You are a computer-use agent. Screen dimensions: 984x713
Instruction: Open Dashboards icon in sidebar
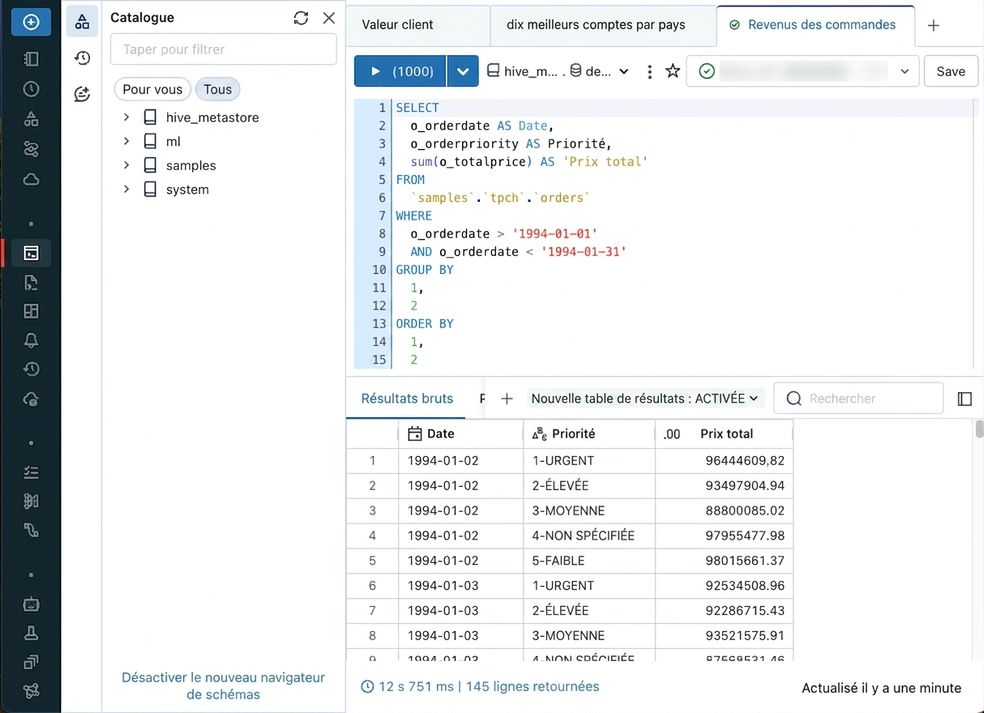(x=31, y=311)
